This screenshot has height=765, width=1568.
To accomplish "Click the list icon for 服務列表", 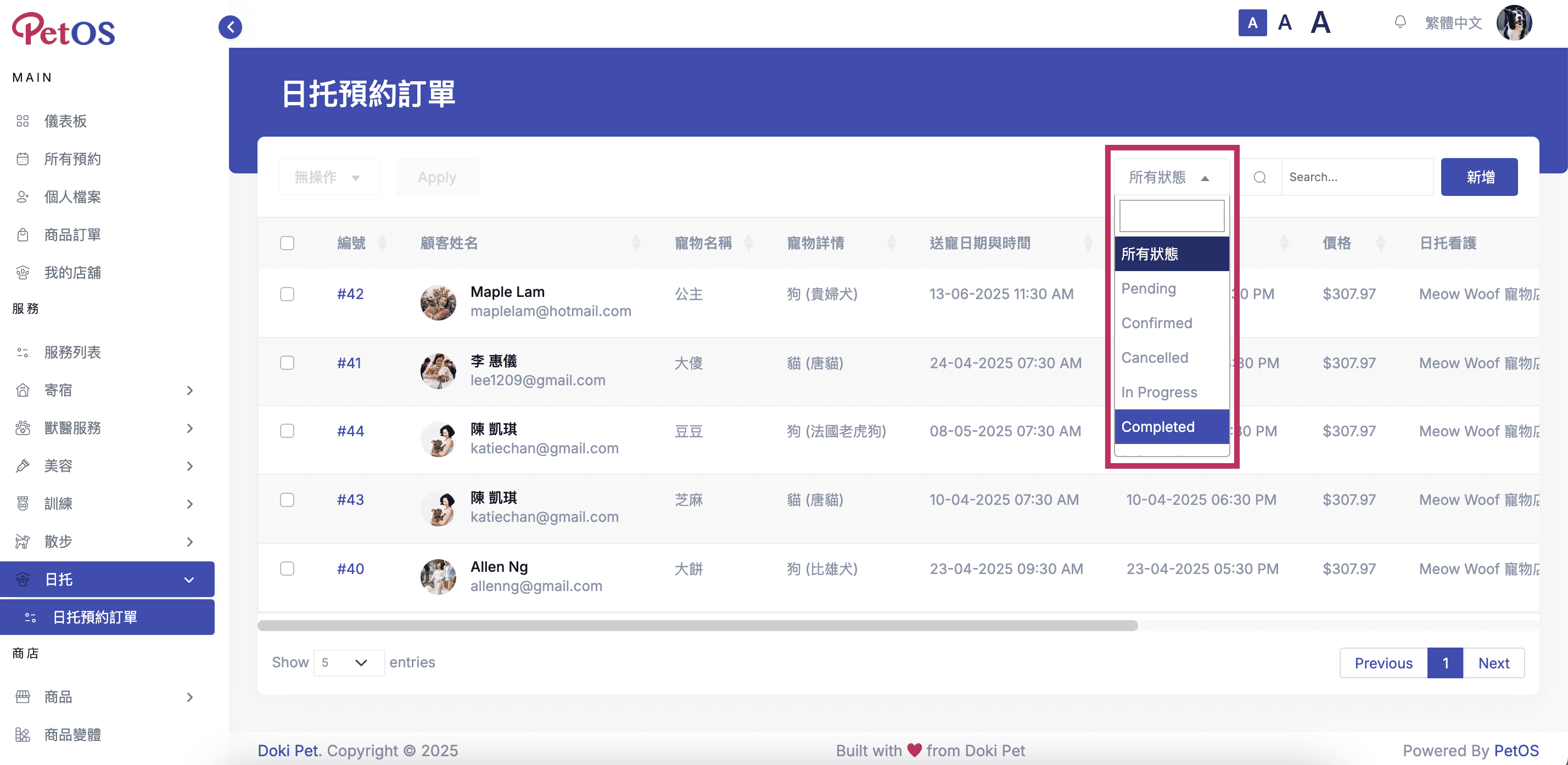I will 23,352.
